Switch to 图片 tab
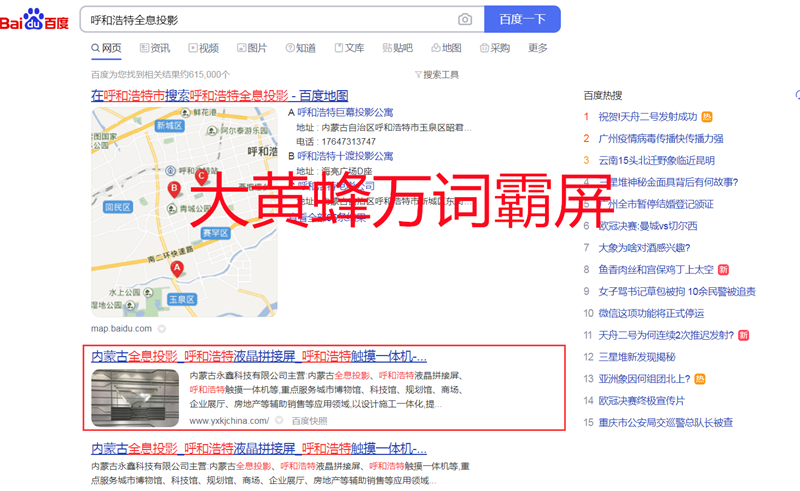 (252, 48)
